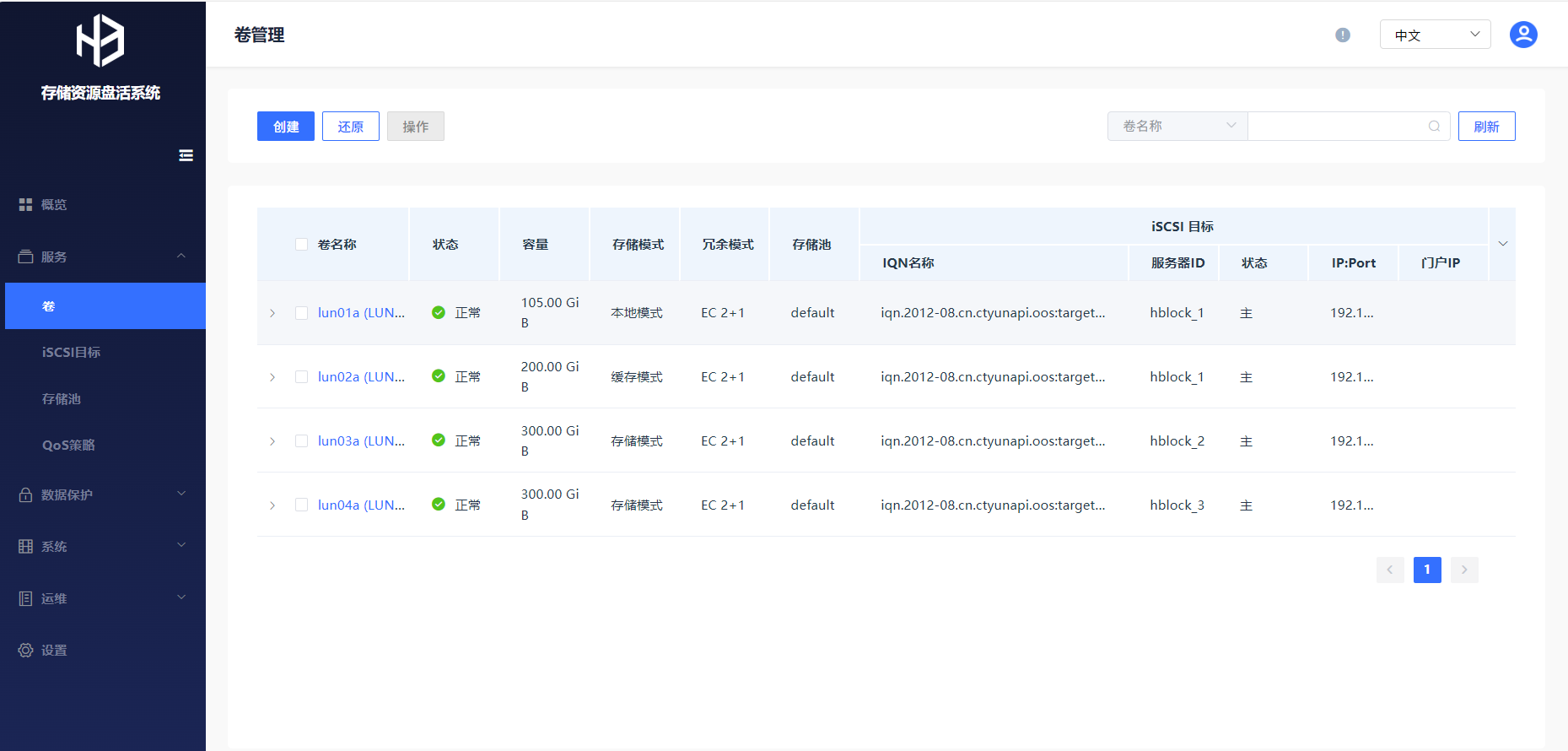Open the user account avatar icon

click(1522, 35)
